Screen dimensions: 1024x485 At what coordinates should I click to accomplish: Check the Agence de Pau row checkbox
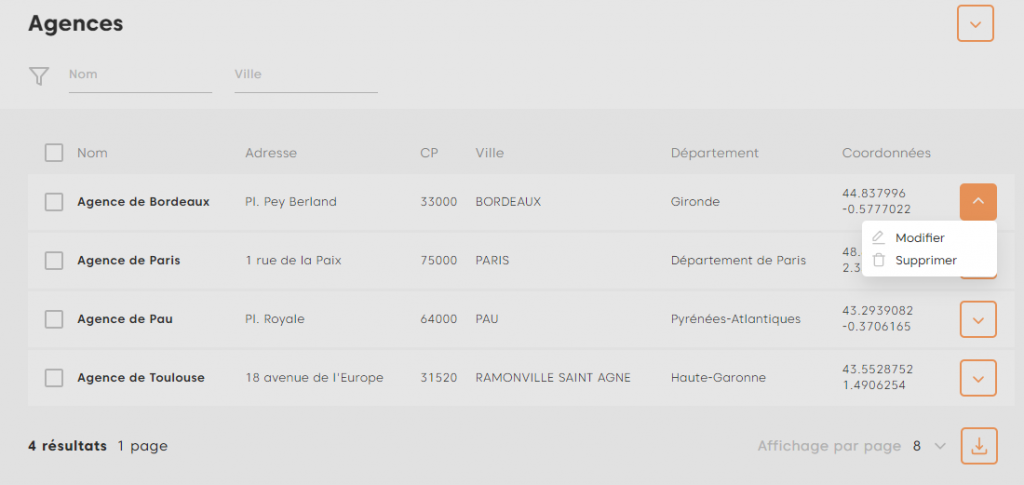tap(54, 319)
